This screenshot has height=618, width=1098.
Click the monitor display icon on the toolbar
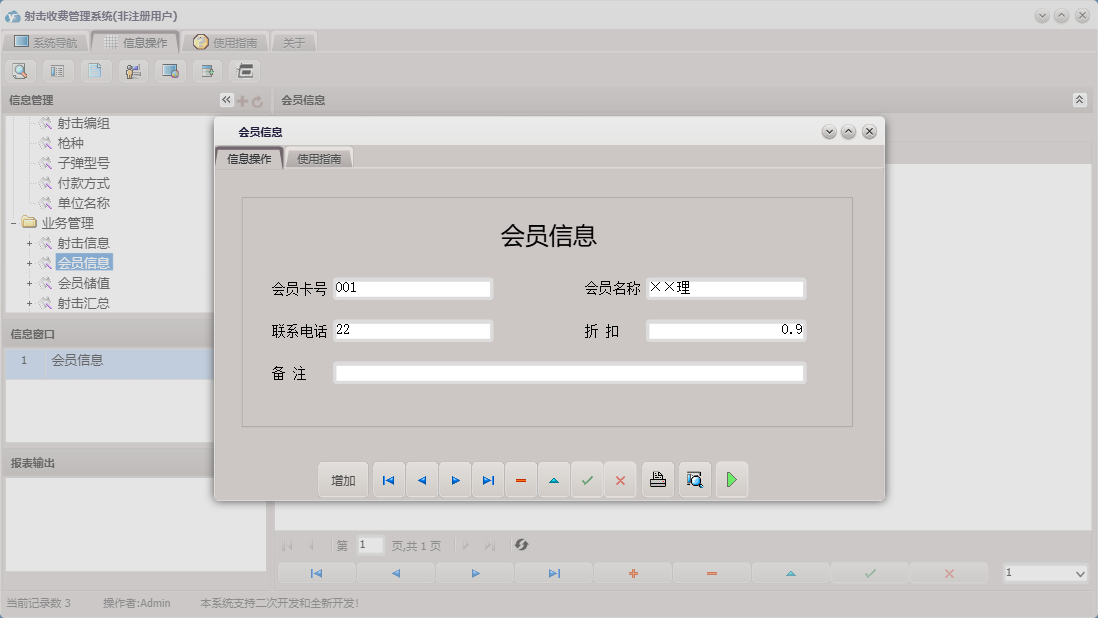[169, 70]
